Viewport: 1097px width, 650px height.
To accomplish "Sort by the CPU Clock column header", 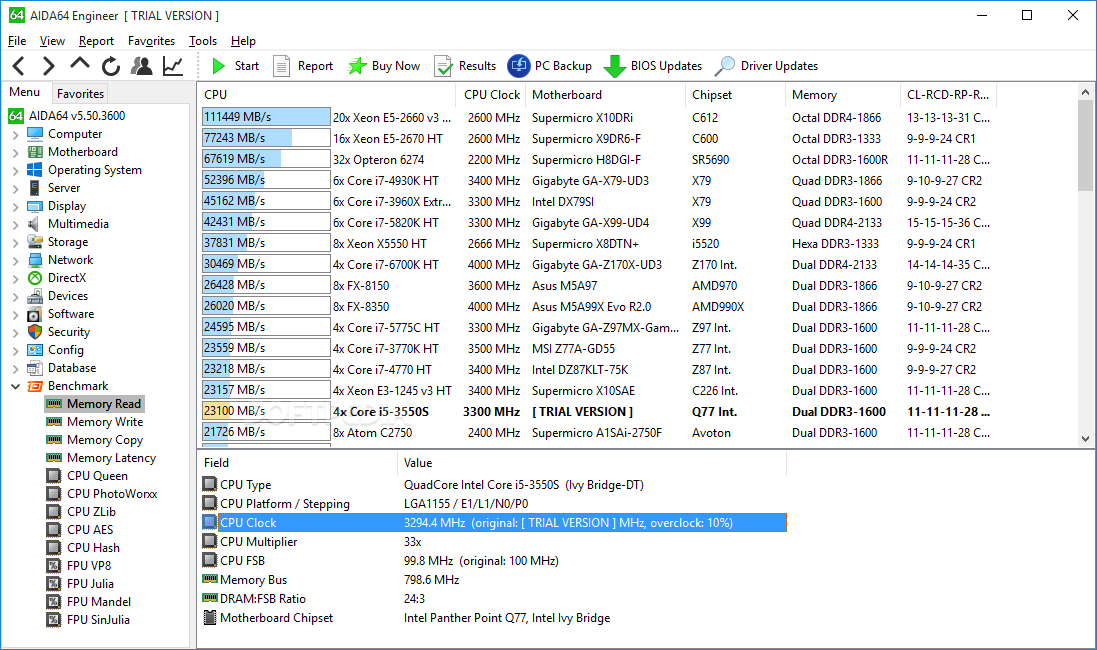I will tap(492, 95).
